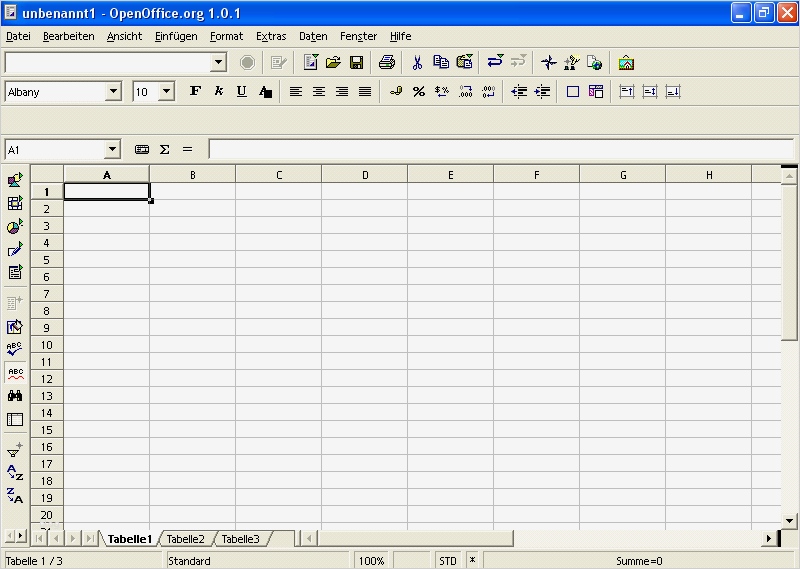The height and width of the screenshot is (569, 800).
Task: Click the Save document icon
Action: [356, 63]
